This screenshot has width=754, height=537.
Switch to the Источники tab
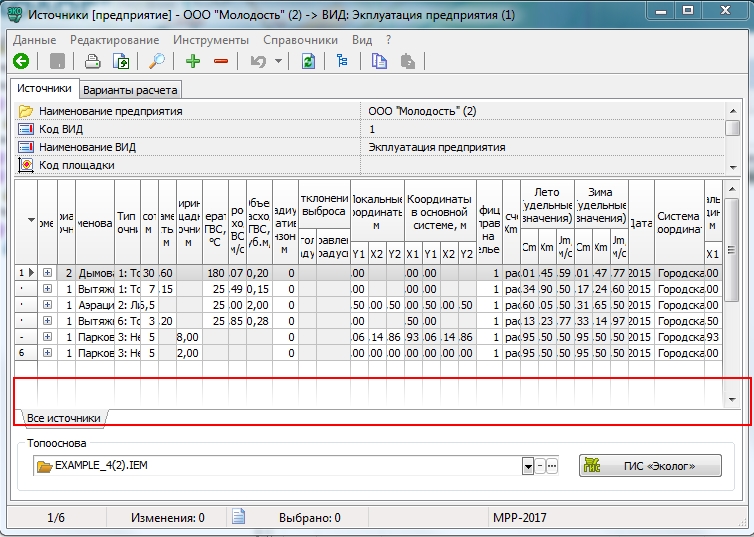[44, 88]
